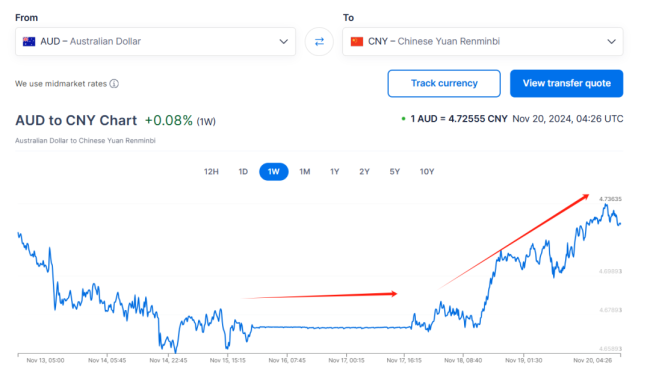Select the 1D time range

(243, 172)
